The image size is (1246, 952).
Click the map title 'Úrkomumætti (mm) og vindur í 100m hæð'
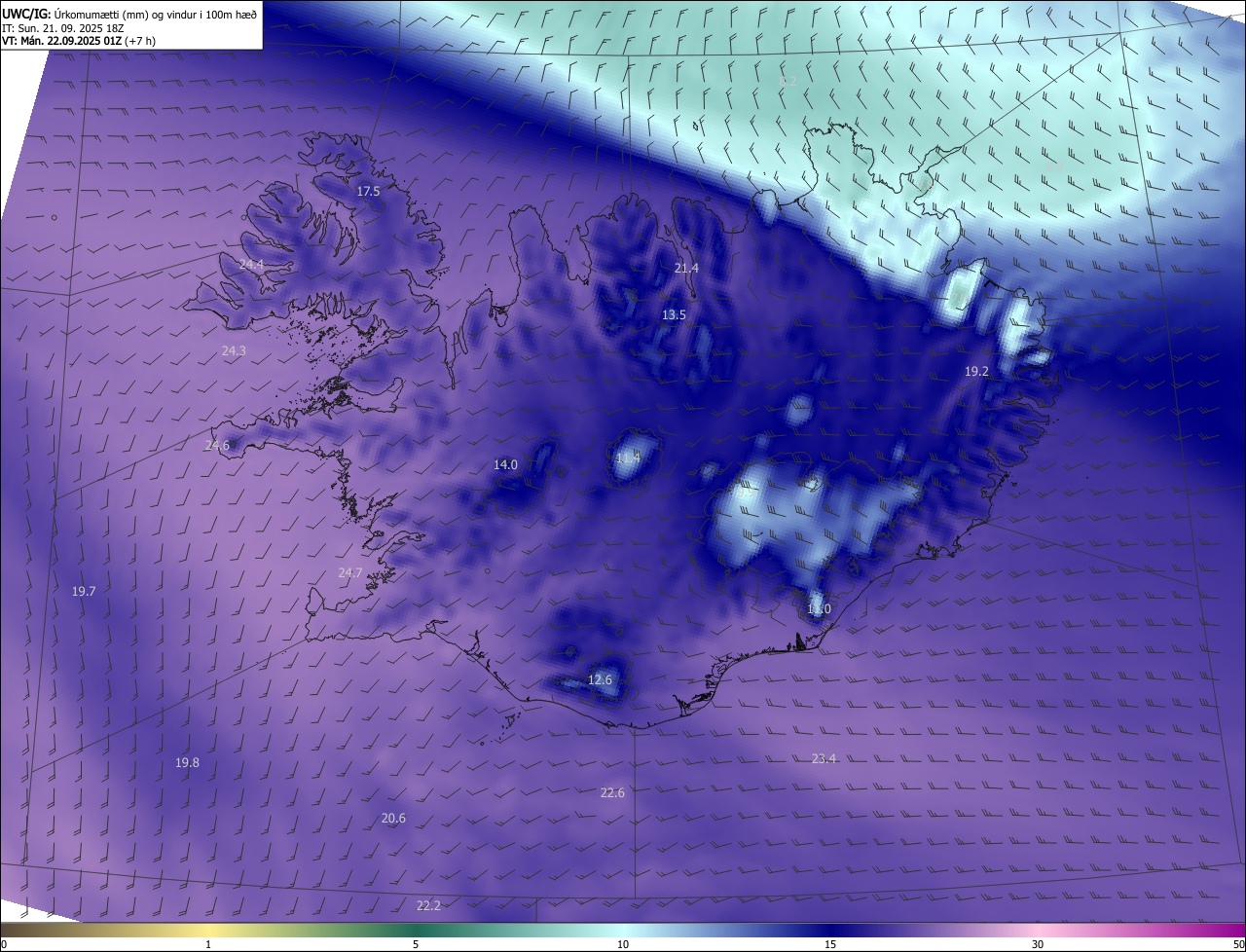[154, 13]
